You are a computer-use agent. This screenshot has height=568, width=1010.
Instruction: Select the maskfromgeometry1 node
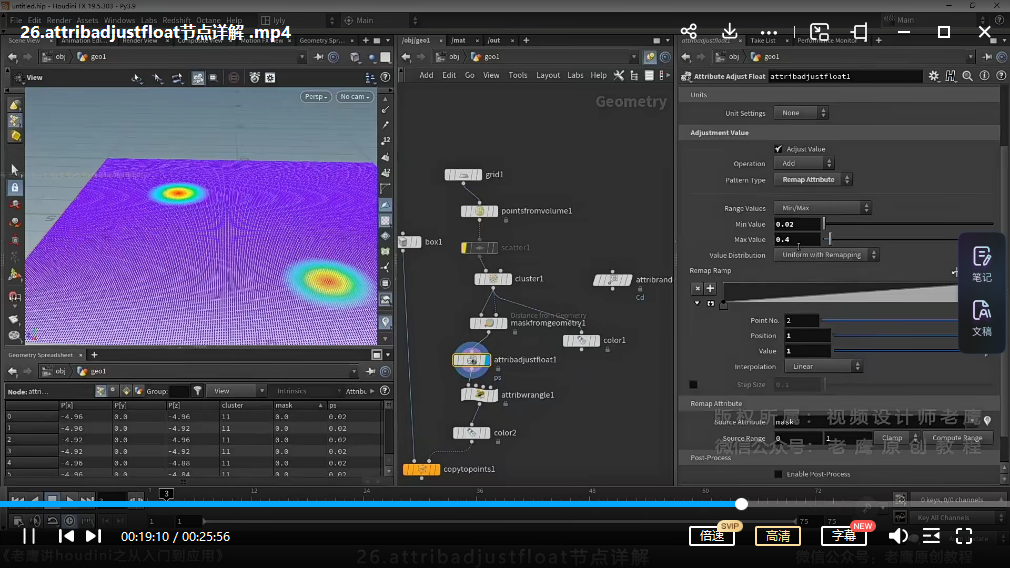click(488, 323)
